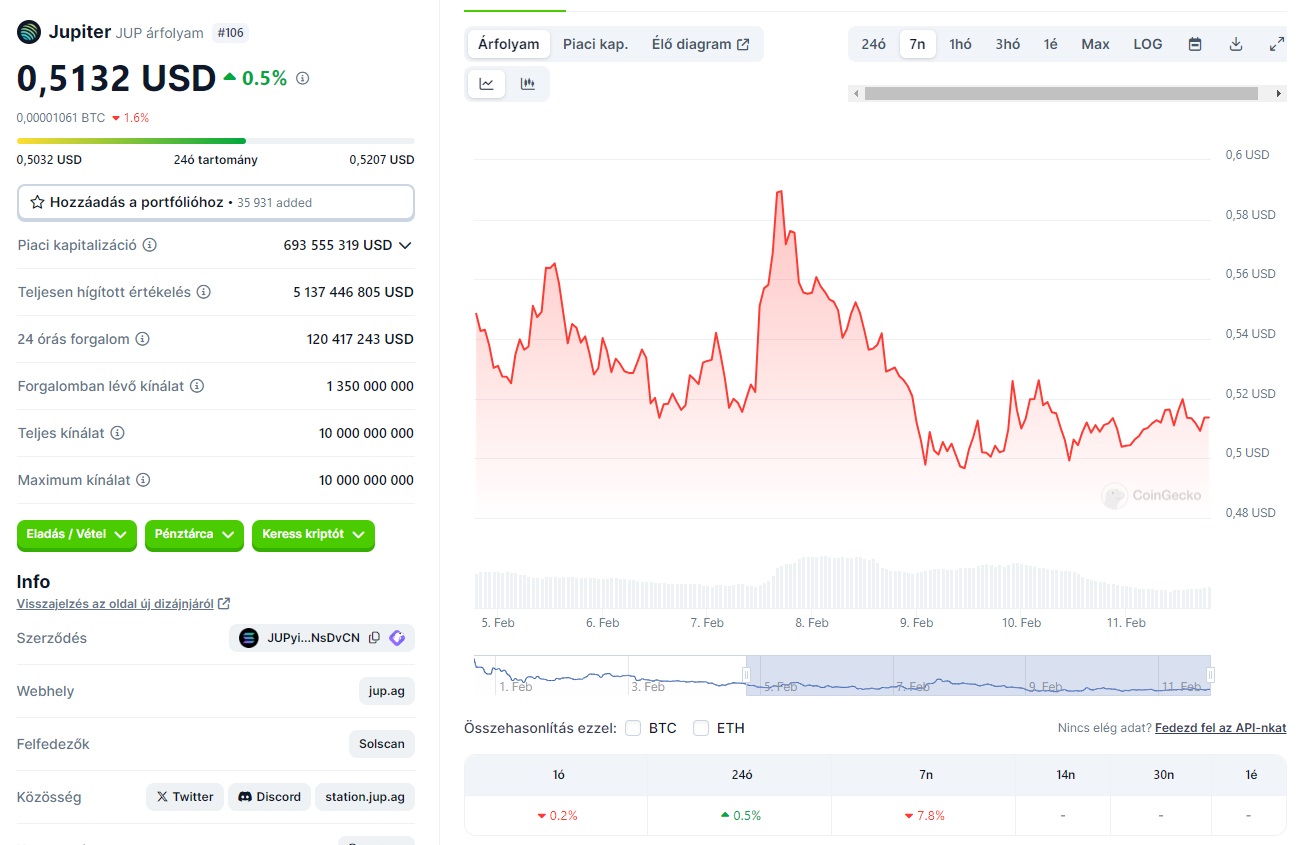This screenshot has height=845, width=1301.
Task: Click the info icon beside the 0.5% change
Action: tap(303, 78)
